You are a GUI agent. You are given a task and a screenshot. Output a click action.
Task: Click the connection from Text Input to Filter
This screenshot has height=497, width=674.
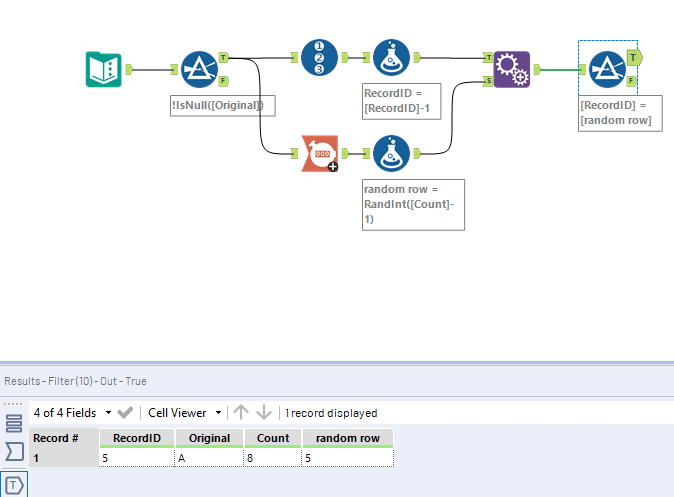click(x=152, y=70)
